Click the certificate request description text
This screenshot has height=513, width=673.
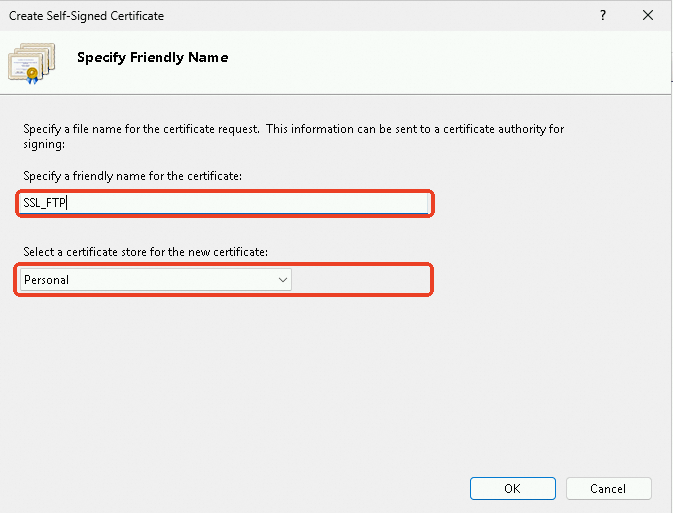tap(294, 136)
